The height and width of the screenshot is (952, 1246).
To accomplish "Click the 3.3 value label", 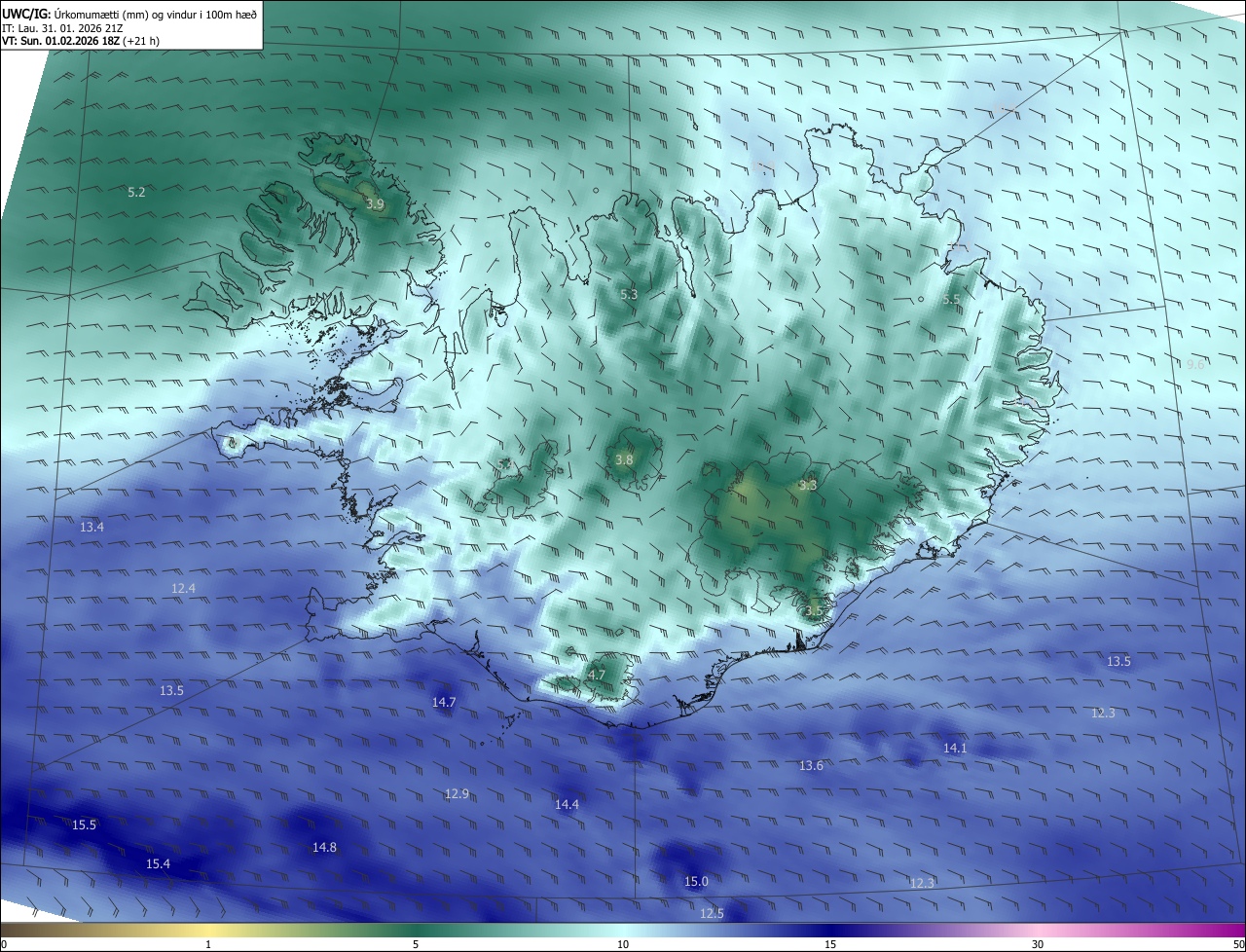I will pyautogui.click(x=808, y=484).
